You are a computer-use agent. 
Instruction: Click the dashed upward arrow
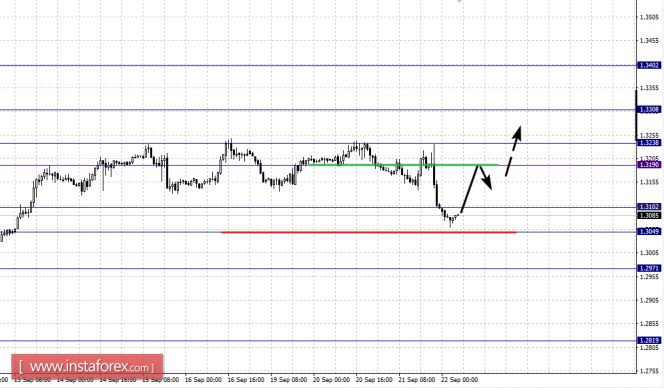click(513, 151)
